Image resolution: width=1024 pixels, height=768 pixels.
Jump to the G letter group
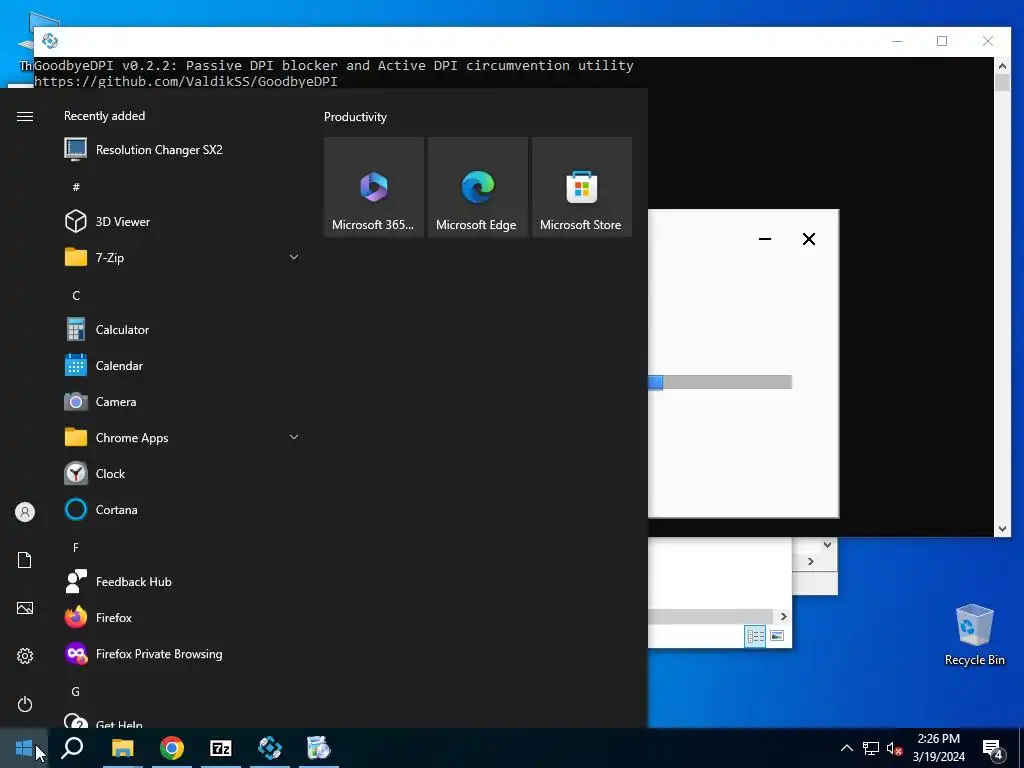click(76, 692)
